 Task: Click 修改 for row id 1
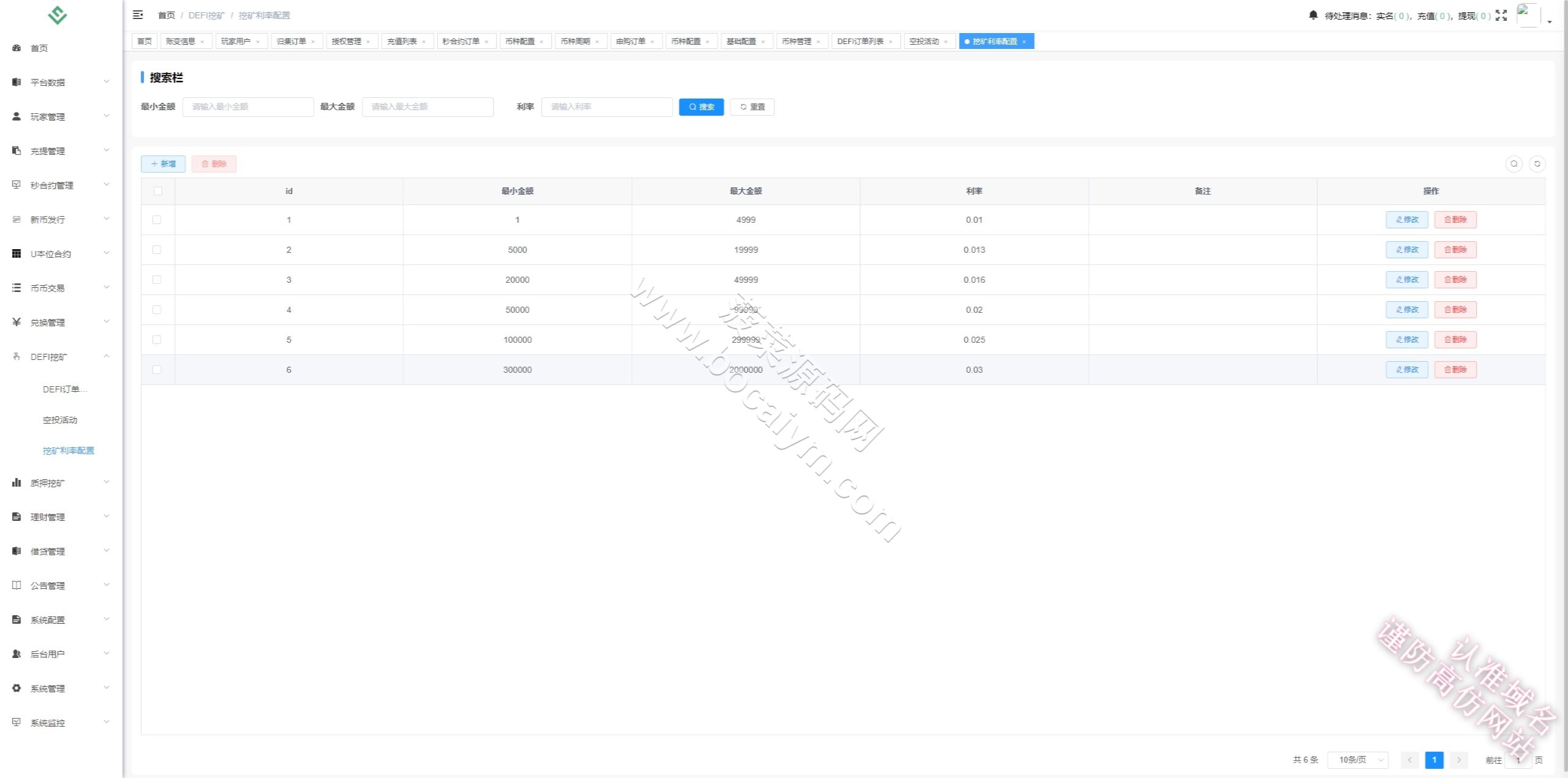click(x=1407, y=220)
